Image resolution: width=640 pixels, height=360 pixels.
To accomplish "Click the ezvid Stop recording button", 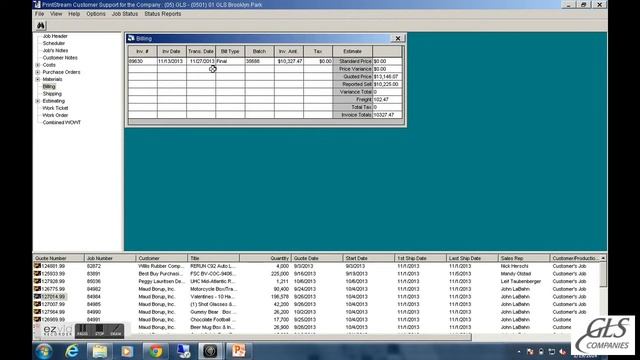I will 99,331.
